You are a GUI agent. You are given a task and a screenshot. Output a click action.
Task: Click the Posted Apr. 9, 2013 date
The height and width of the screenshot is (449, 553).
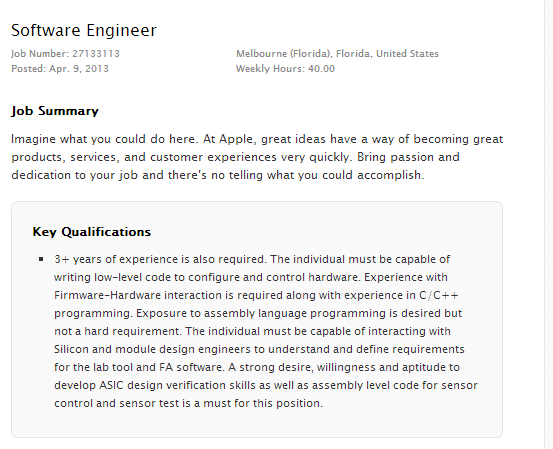click(x=60, y=68)
